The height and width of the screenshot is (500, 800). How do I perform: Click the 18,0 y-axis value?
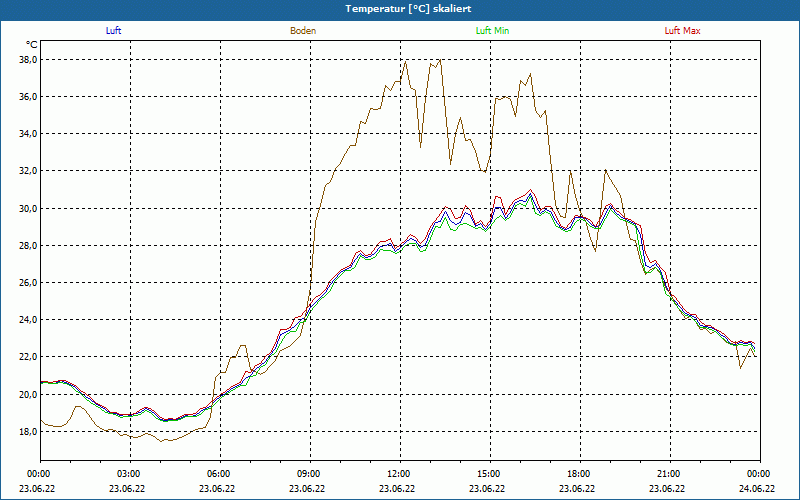coord(27,432)
